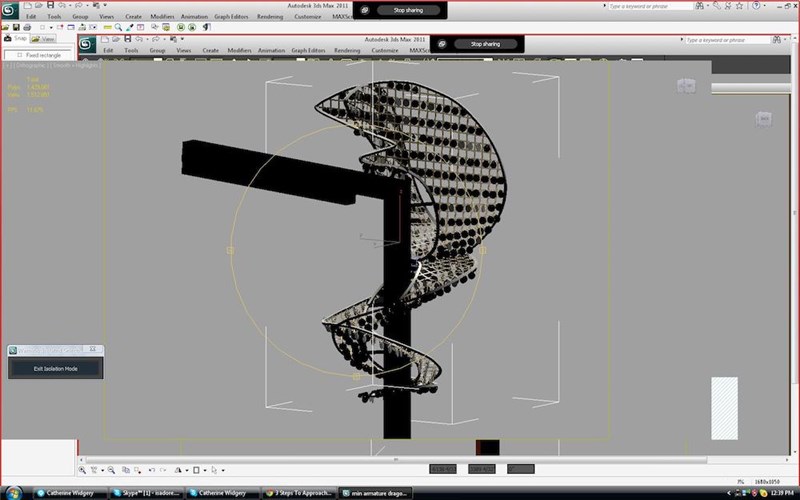
Task: Open the pointer tool dropdown at bottom
Action: coord(223,470)
